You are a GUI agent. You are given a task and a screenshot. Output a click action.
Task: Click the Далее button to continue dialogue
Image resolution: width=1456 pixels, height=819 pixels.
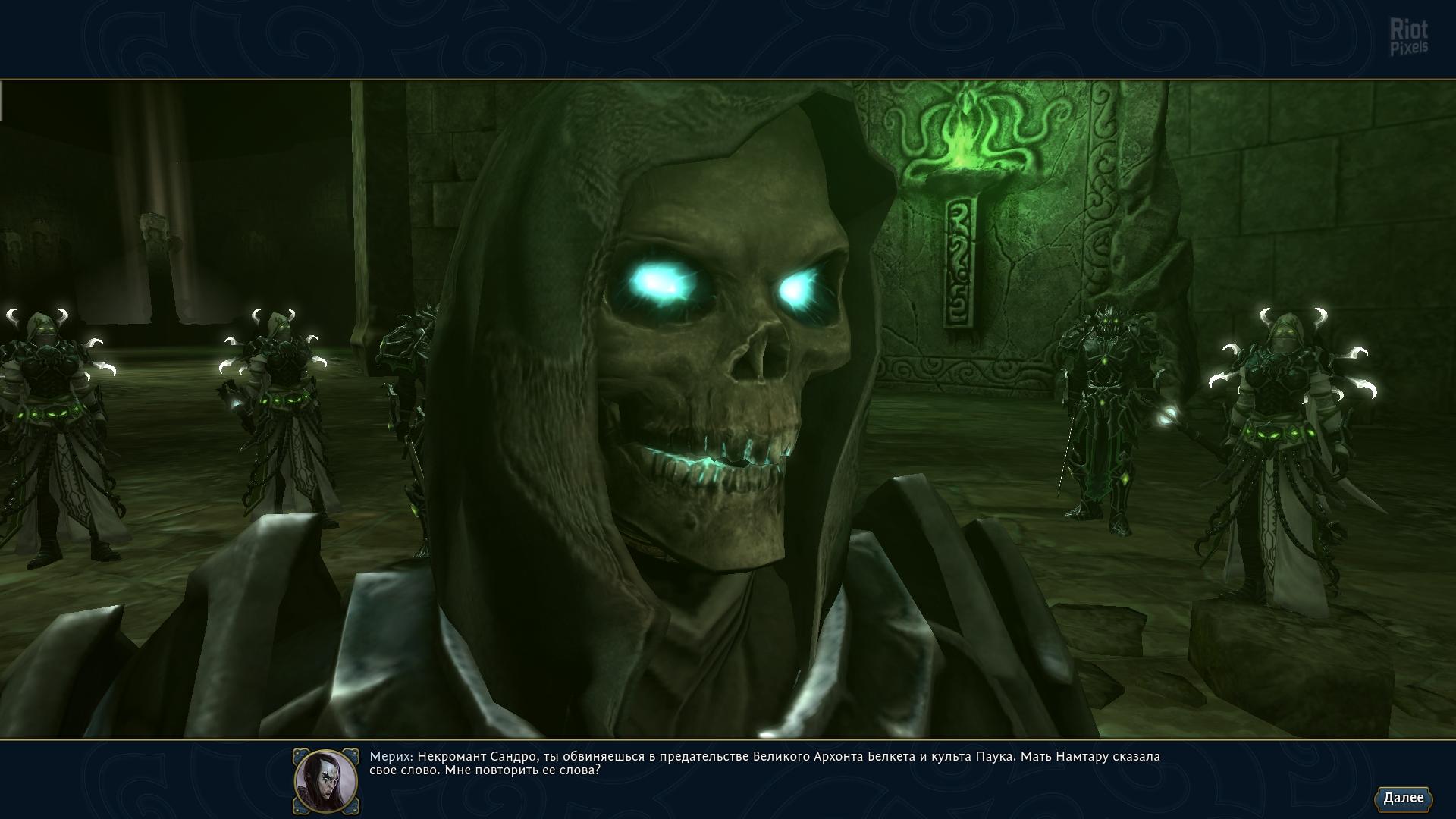point(1403,798)
